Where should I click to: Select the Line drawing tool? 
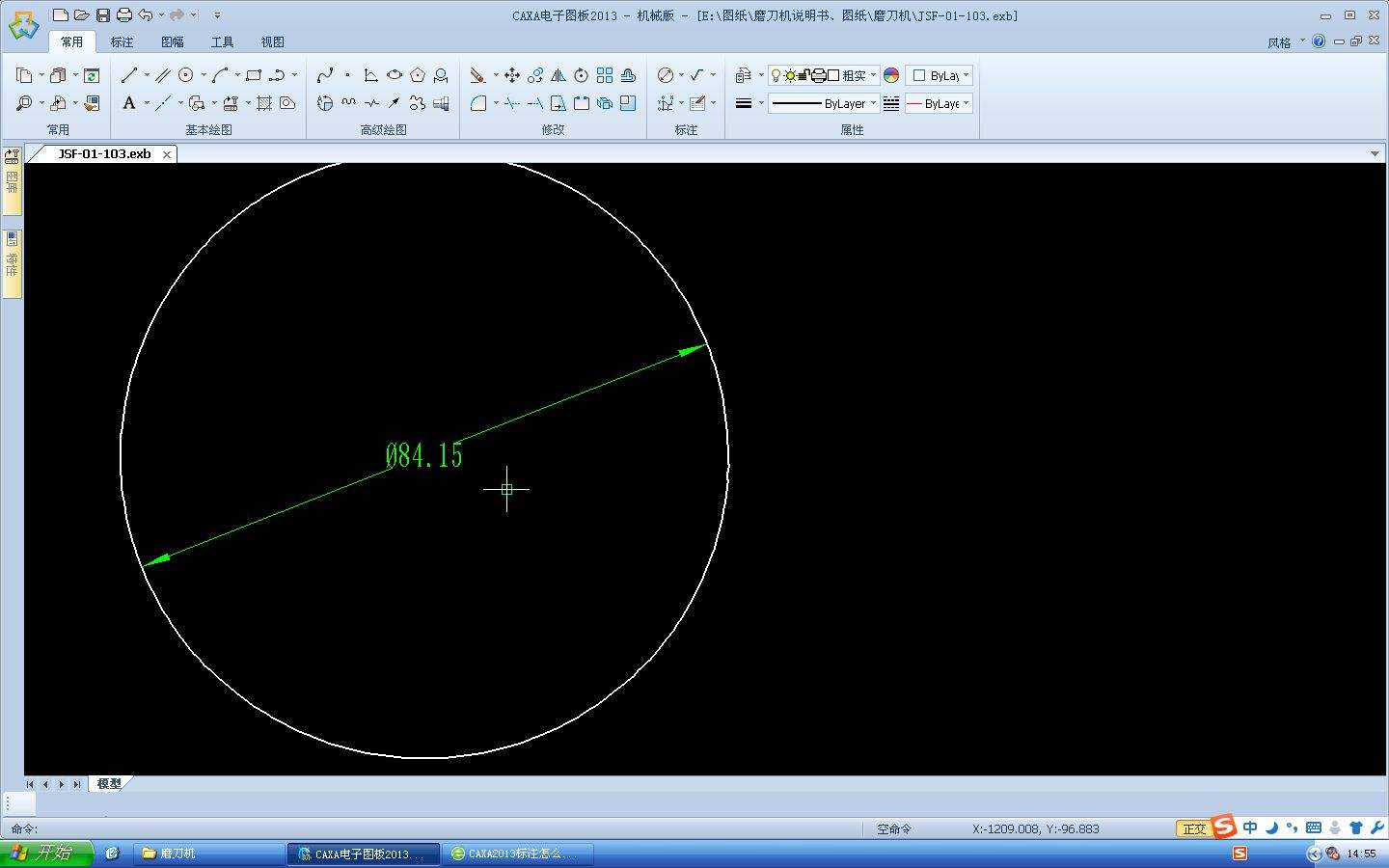click(129, 75)
